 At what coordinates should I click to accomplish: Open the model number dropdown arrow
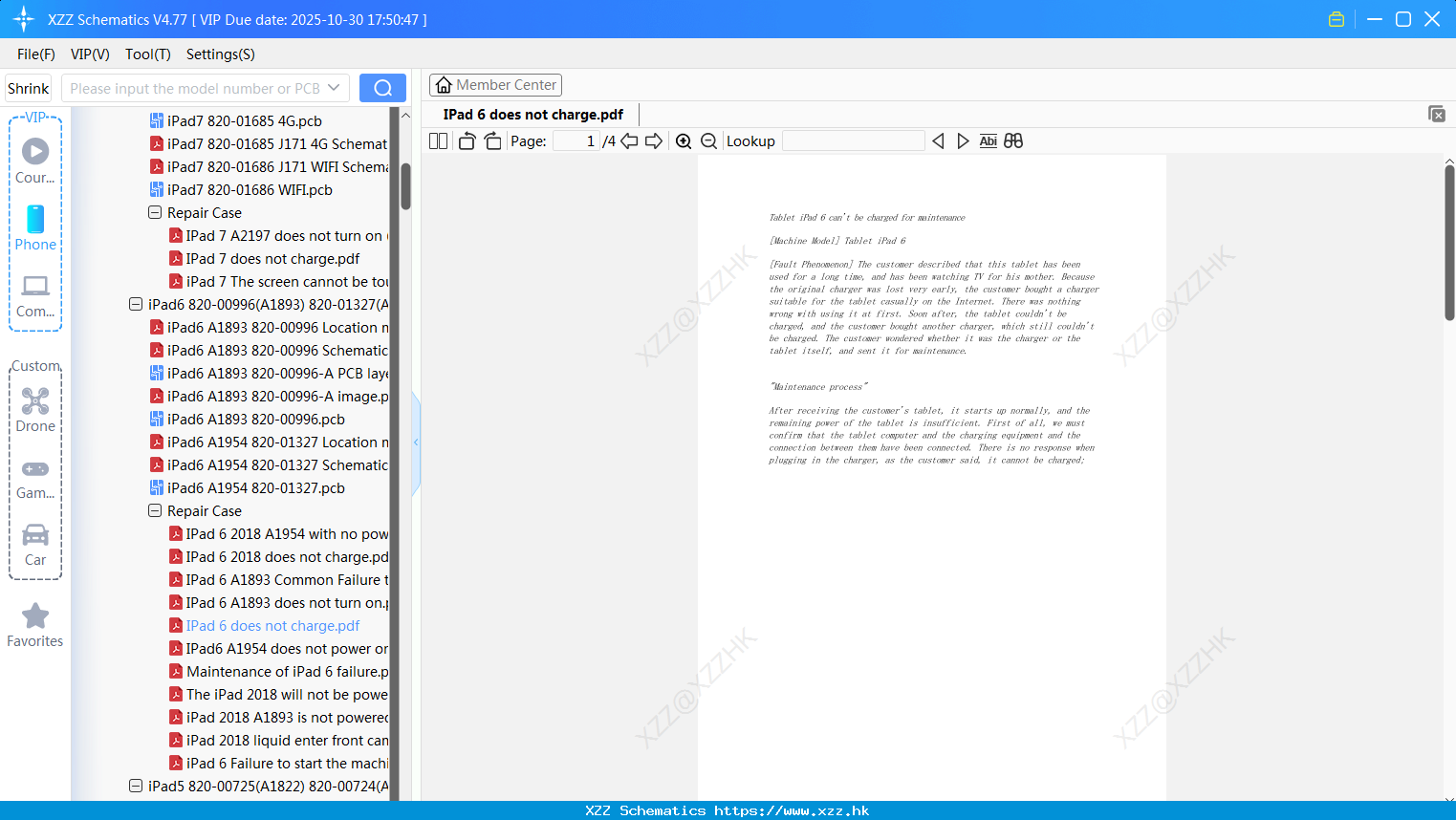point(334,88)
